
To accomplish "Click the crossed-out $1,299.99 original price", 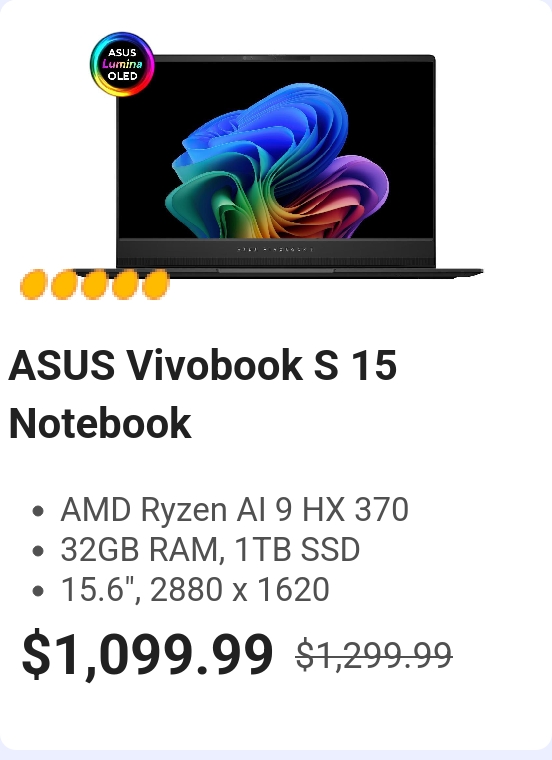I will 374,655.
